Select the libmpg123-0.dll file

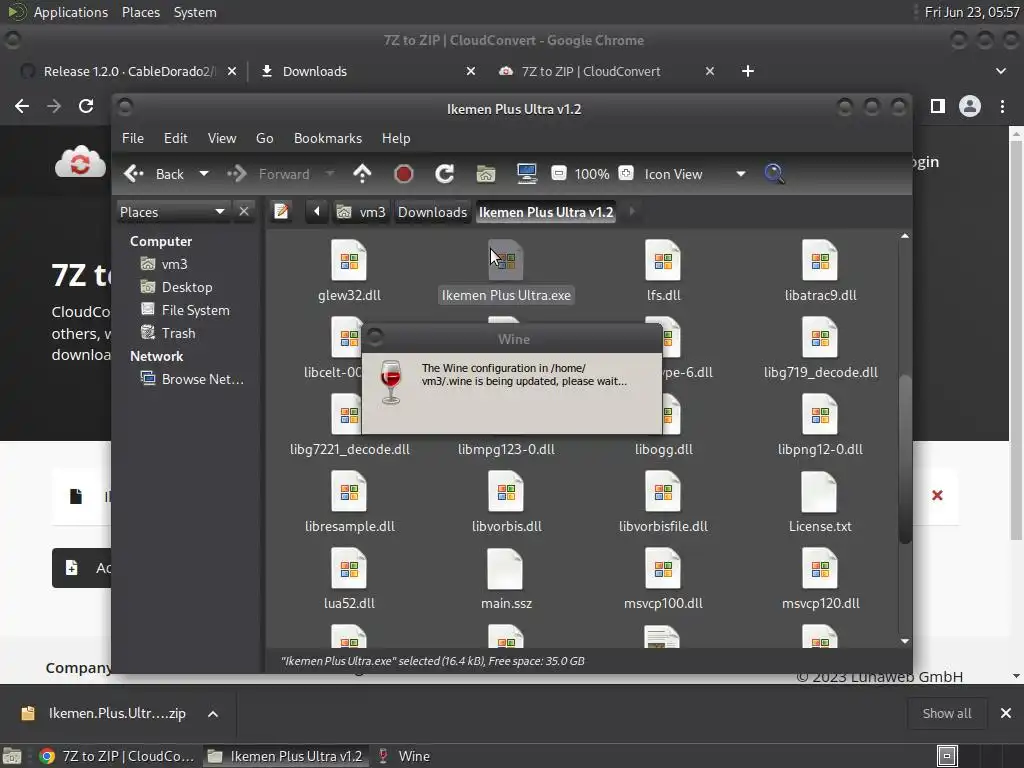[x=506, y=449]
